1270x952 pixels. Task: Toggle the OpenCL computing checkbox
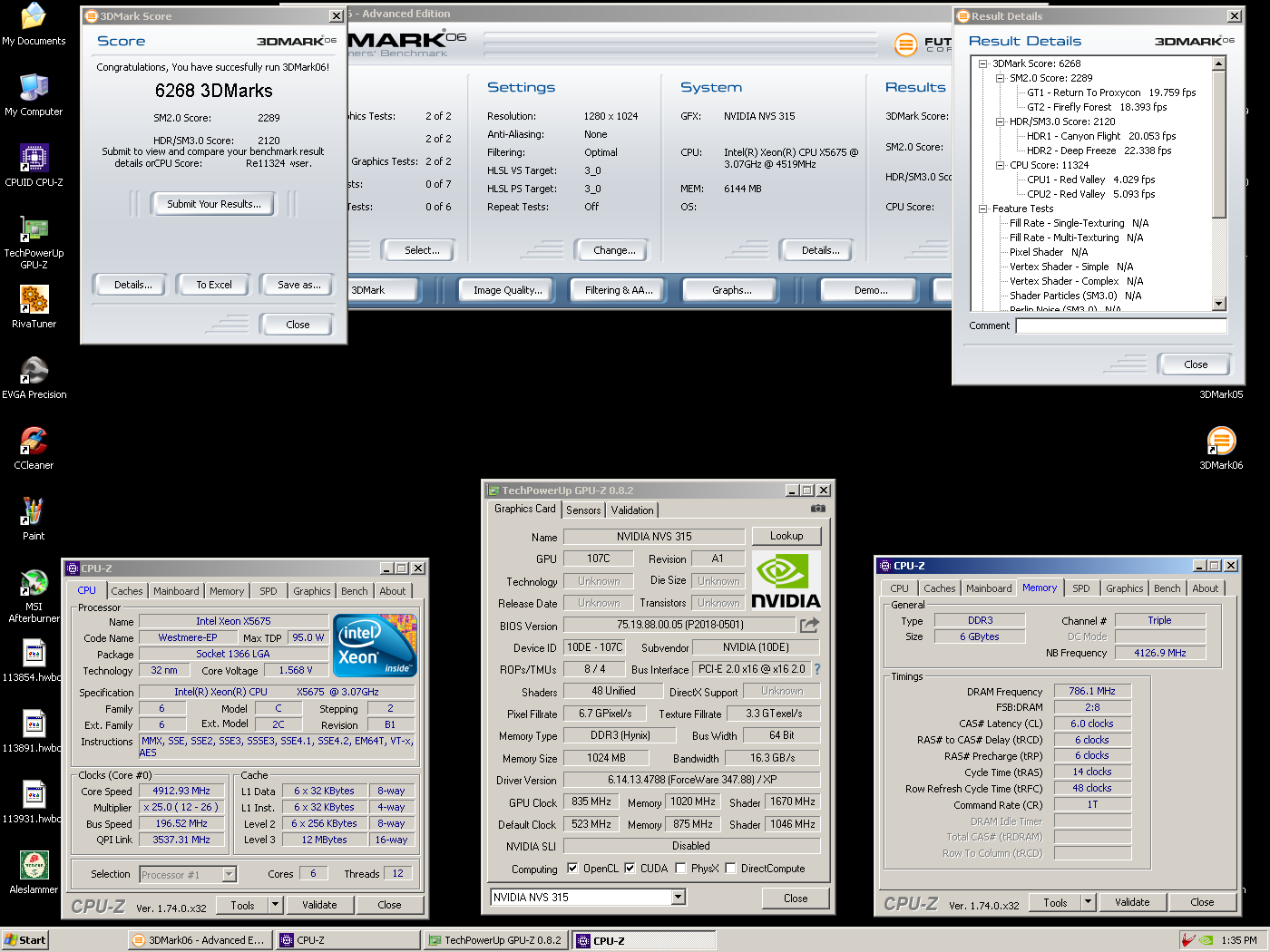[x=572, y=869]
